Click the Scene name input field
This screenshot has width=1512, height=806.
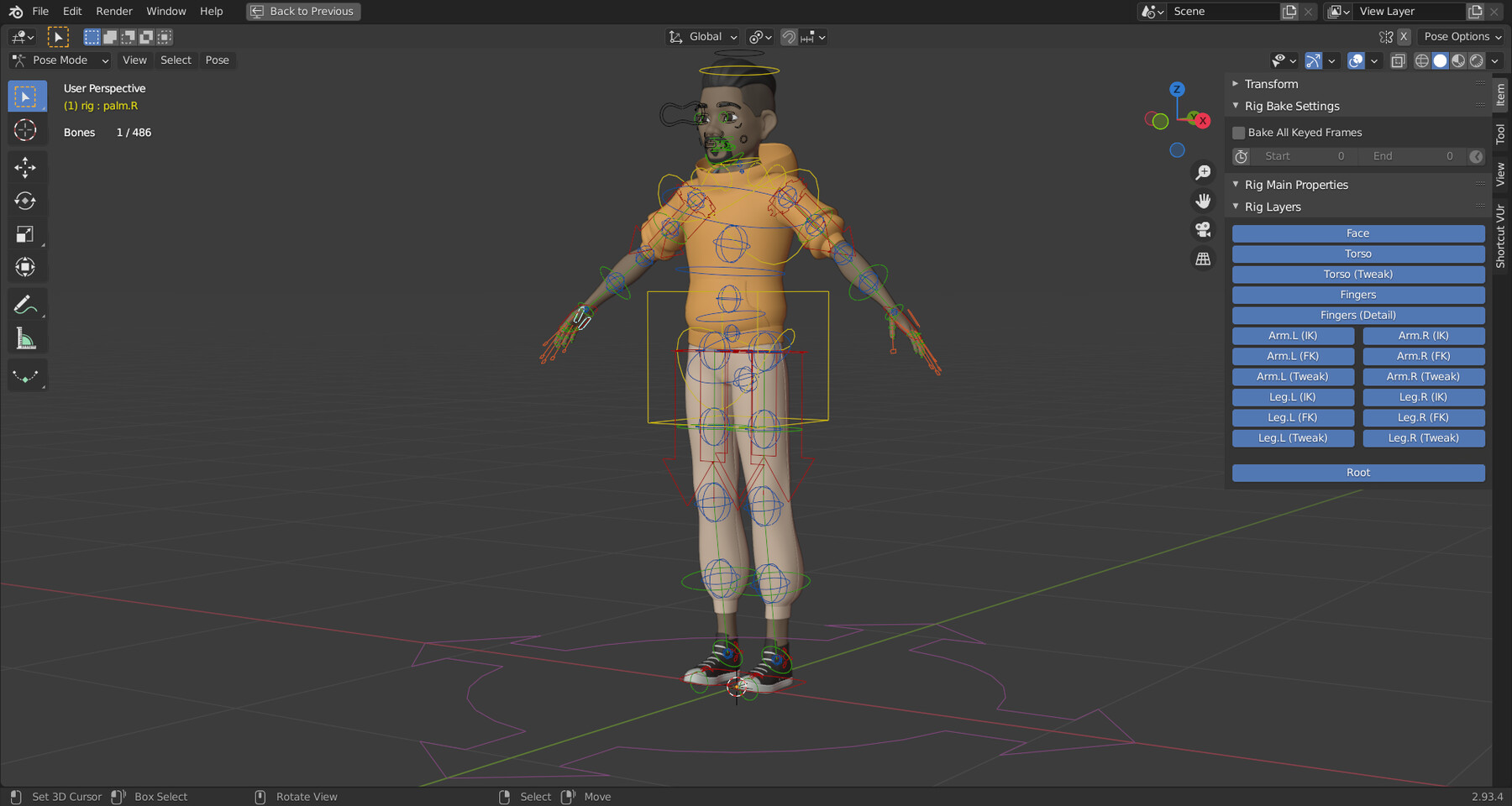point(1222,11)
